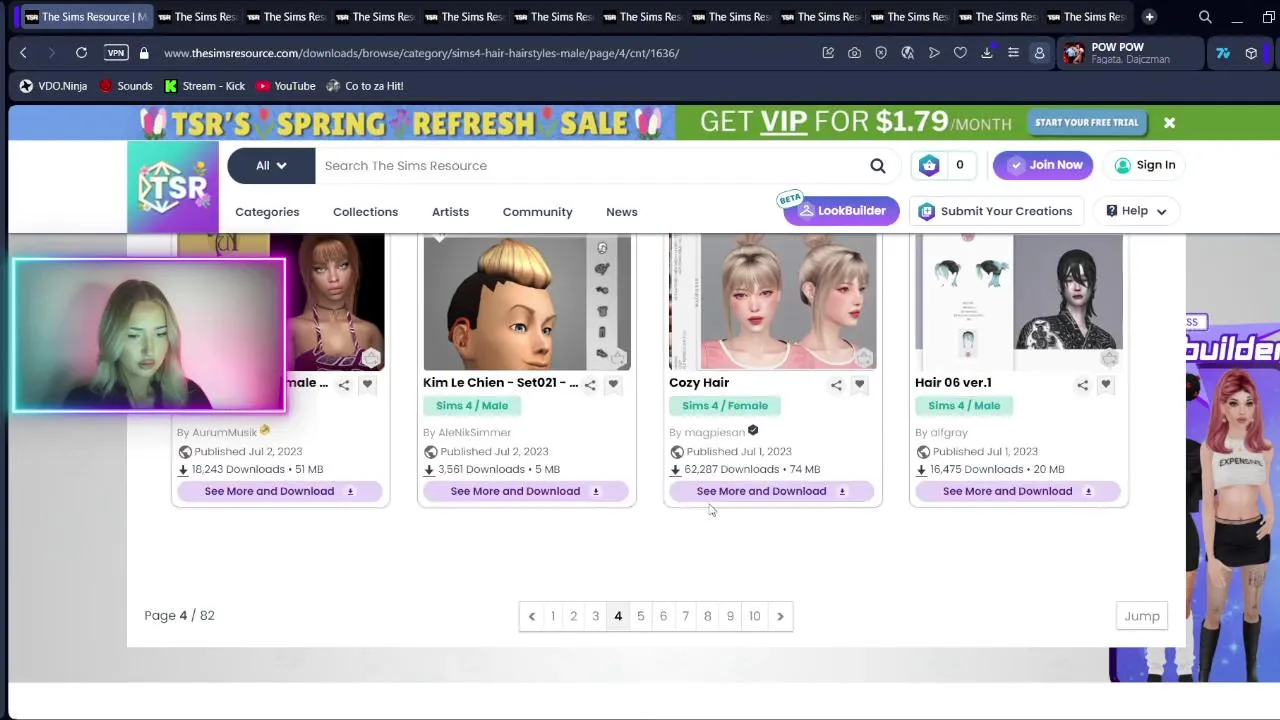Open the Hair 06 ver.1 thumbnail
Screen dimensions: 1280x720
1019,303
